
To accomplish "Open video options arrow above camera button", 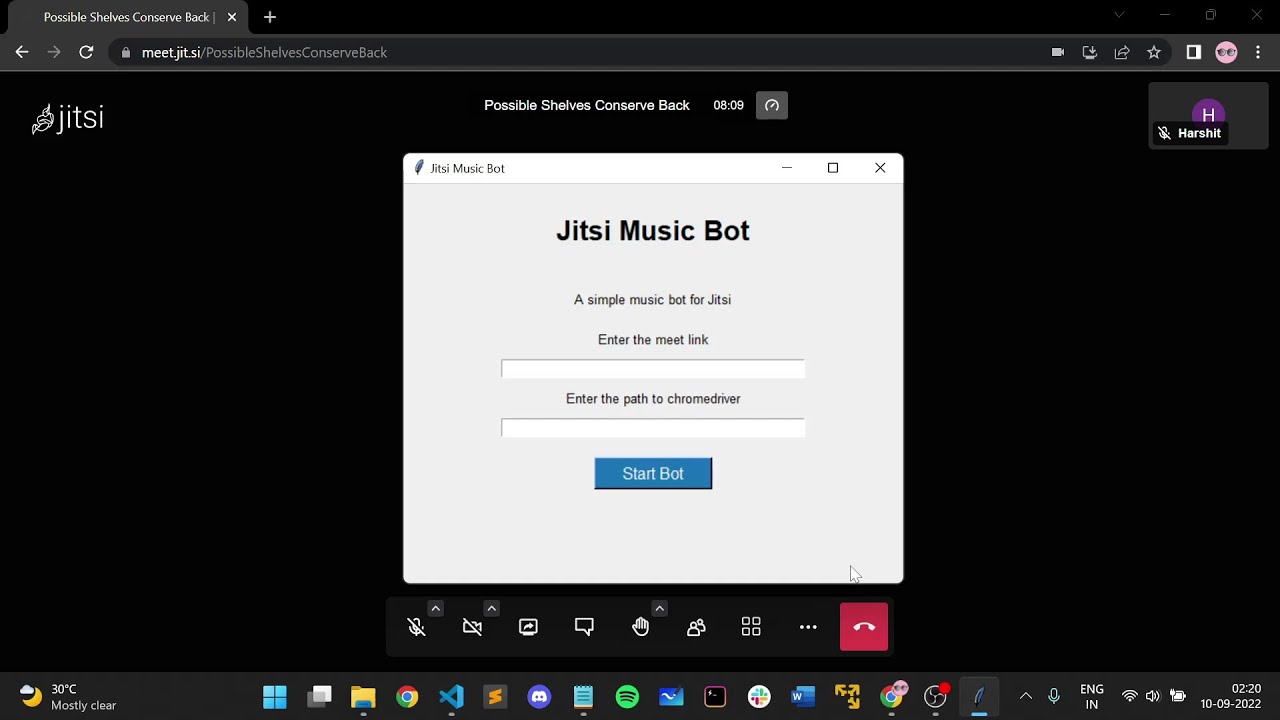I will click(491, 608).
